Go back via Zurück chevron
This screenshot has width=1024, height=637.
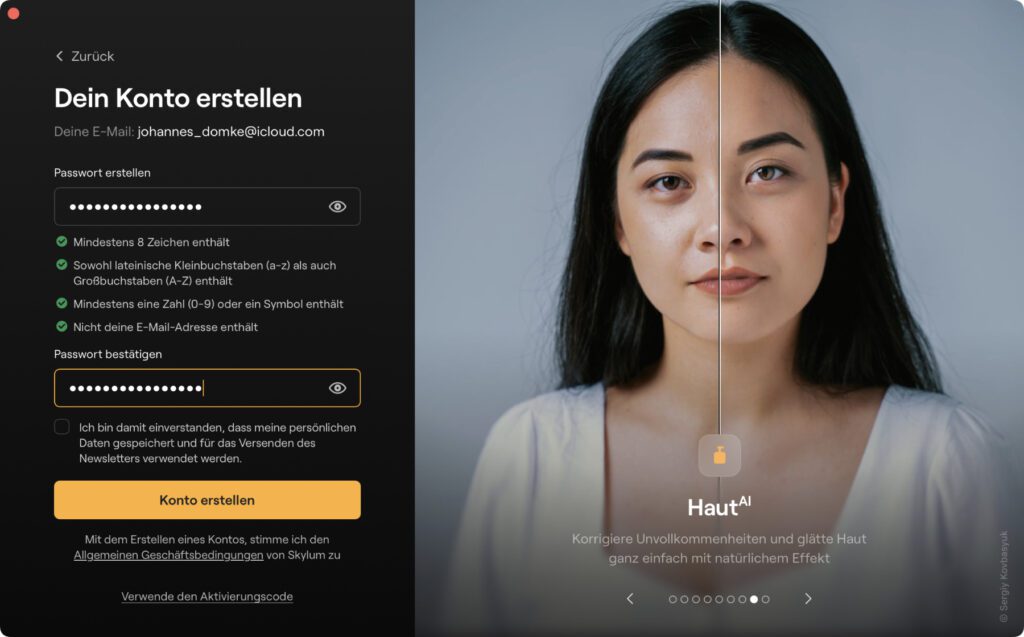pyautogui.click(x=59, y=56)
